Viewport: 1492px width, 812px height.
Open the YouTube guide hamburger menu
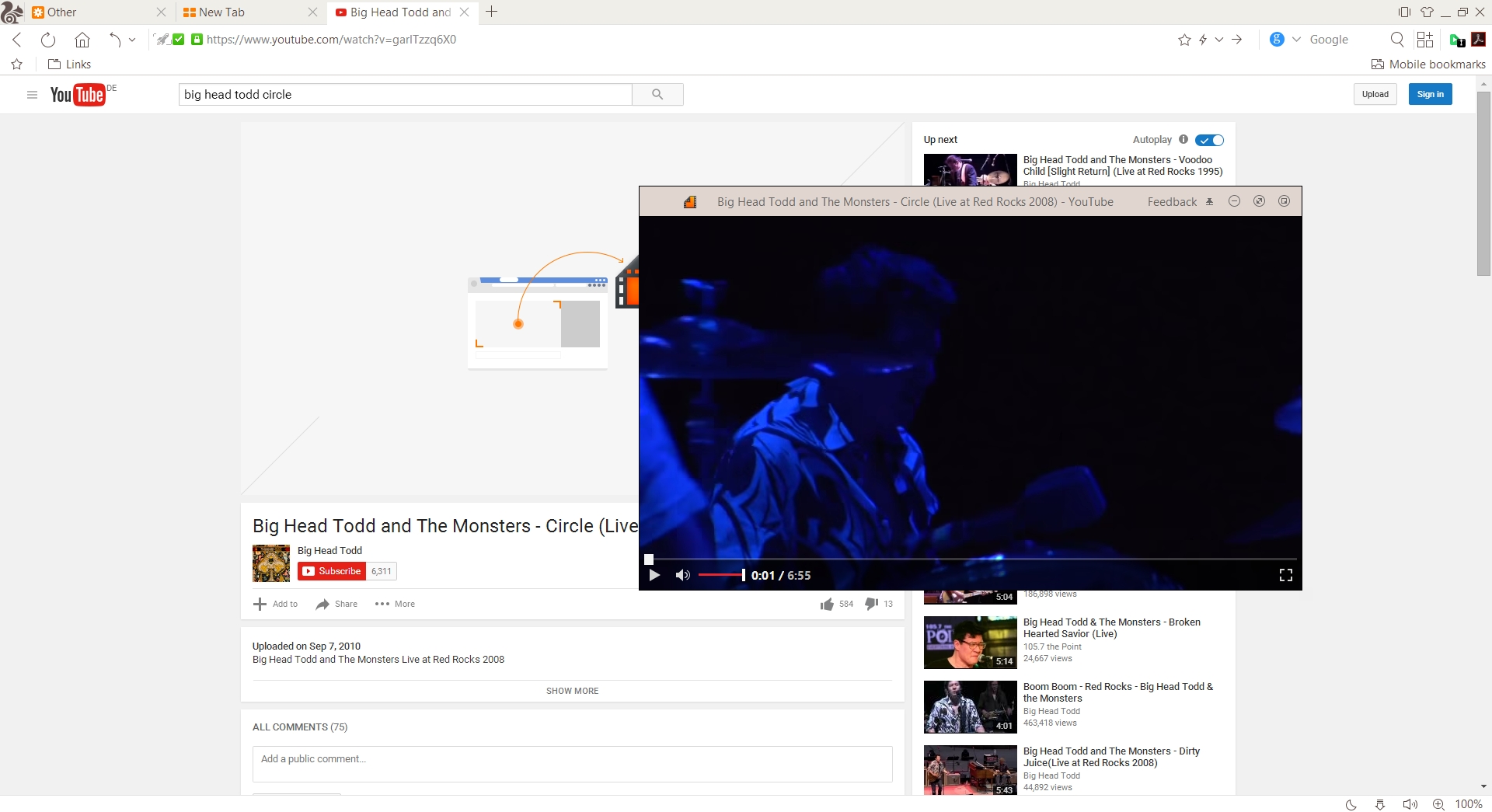tap(32, 95)
